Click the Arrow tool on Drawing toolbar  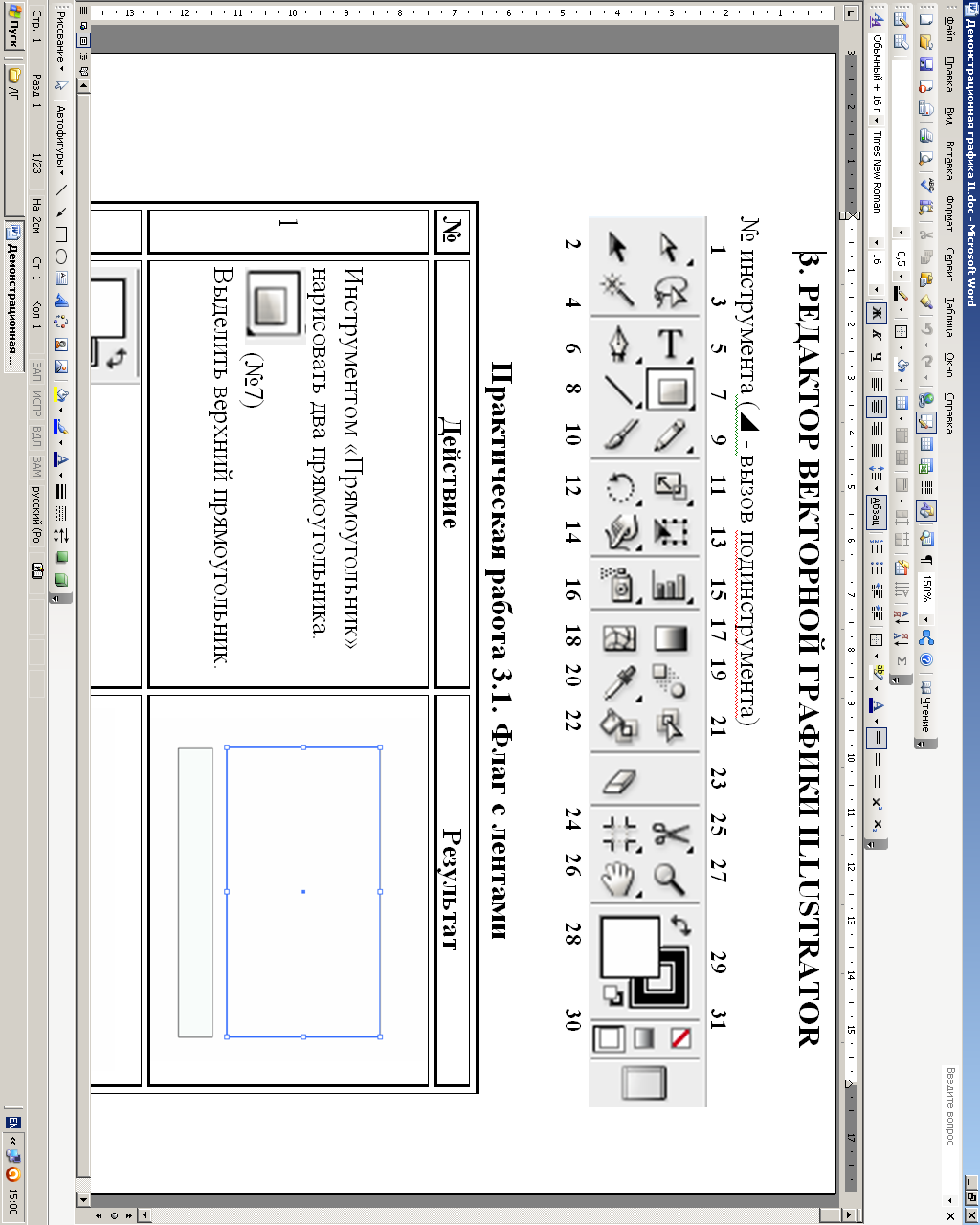pos(61,212)
